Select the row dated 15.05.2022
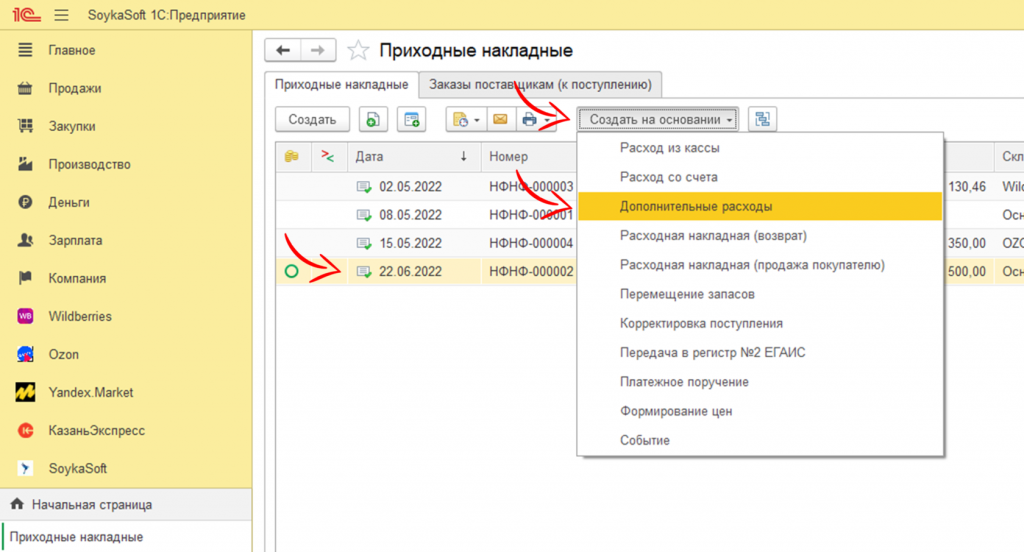 tap(410, 243)
